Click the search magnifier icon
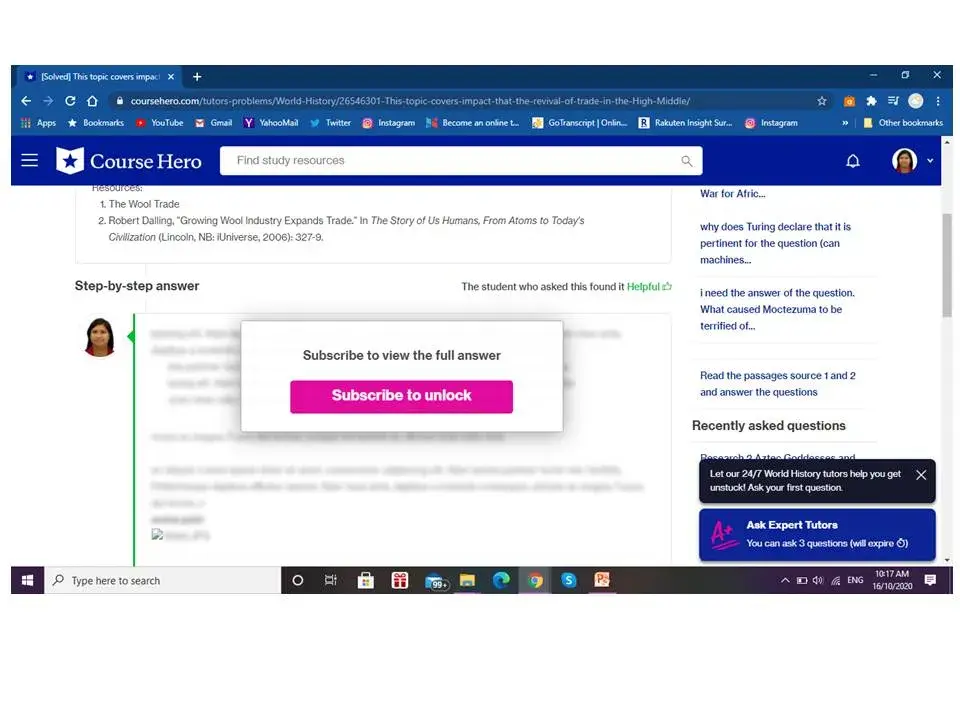The image size is (960, 720). [686, 161]
